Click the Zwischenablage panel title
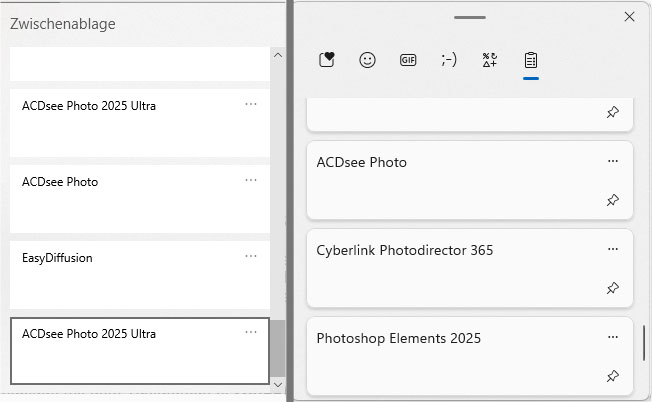Image resolution: width=652 pixels, height=402 pixels. [x=63, y=24]
